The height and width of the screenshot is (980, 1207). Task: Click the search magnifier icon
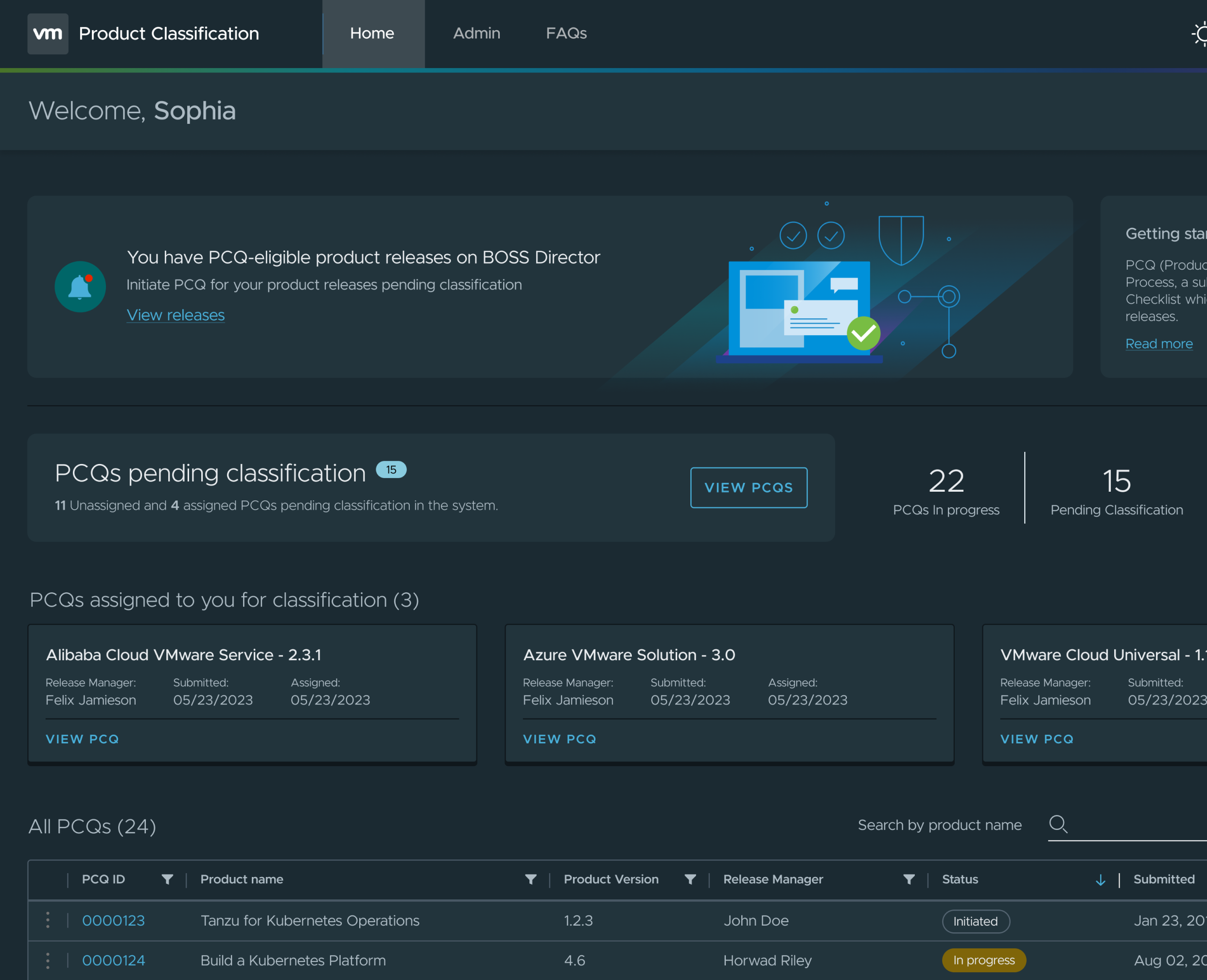pos(1058,825)
